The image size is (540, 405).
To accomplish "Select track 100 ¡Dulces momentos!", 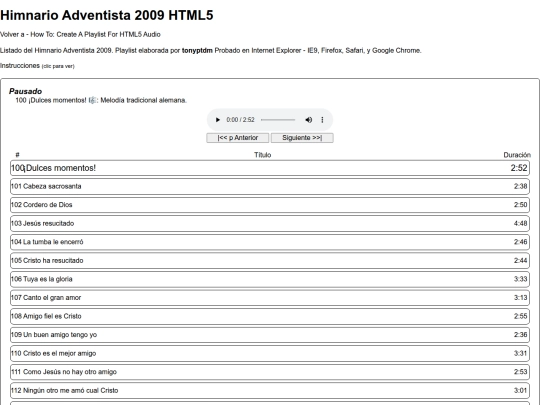I will click(270, 168).
